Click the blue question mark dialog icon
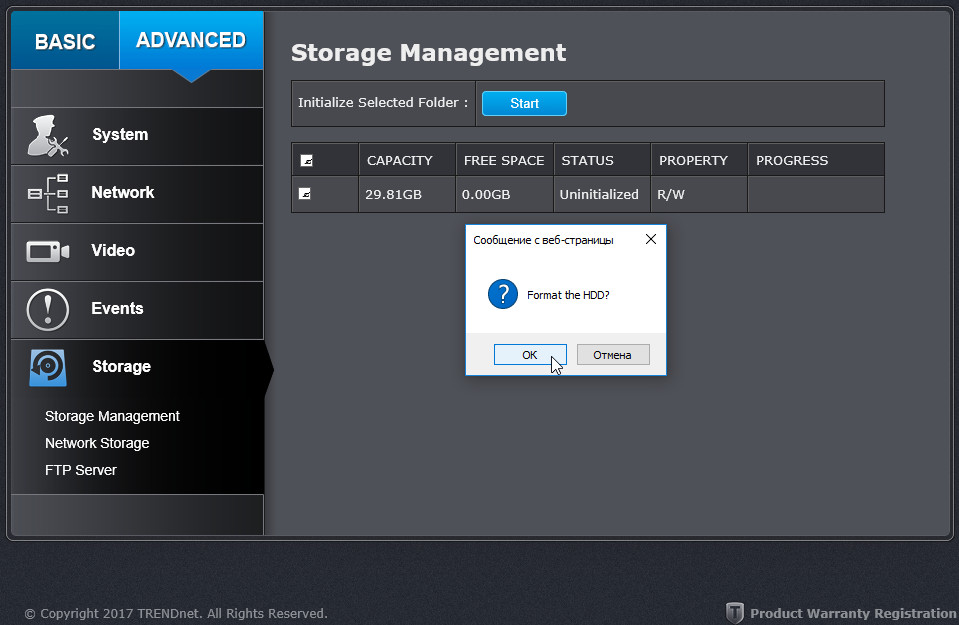959x625 pixels. (502, 295)
